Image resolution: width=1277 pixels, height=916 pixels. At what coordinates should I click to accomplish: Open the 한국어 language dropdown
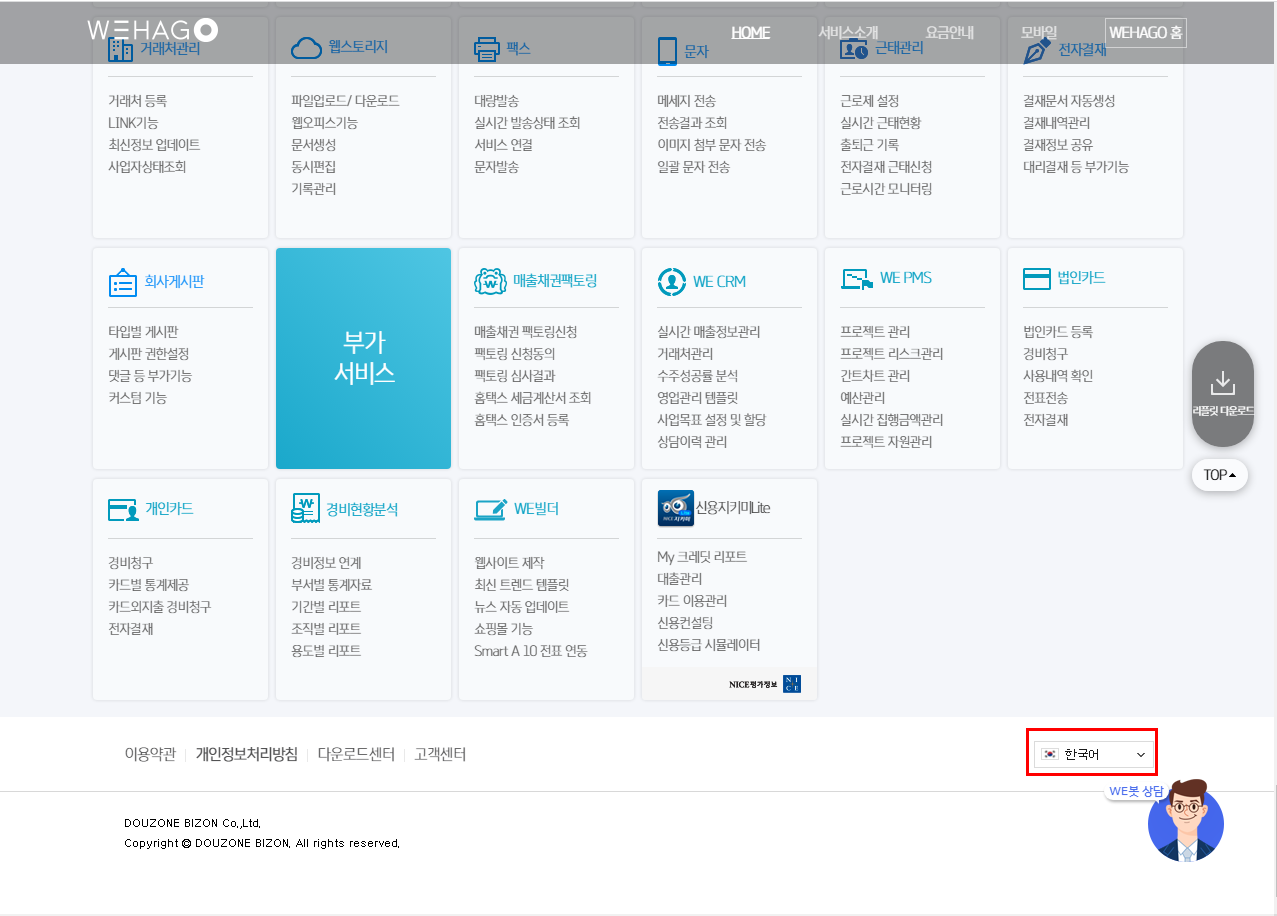[x=1092, y=754]
